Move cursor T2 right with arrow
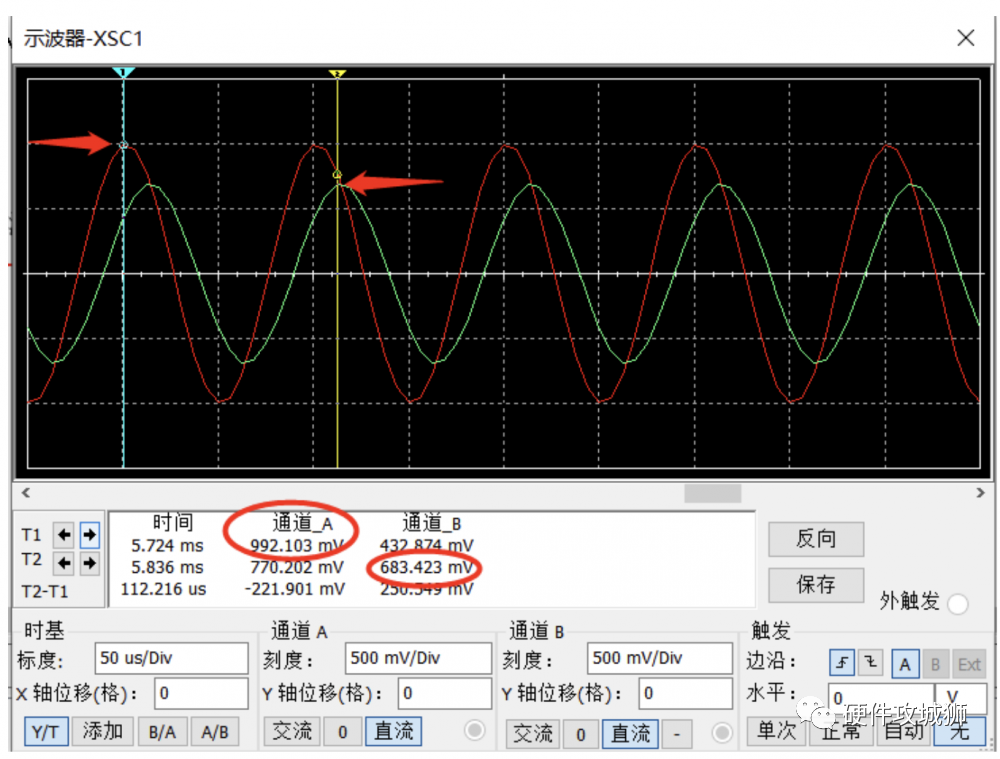This screenshot has width=1000, height=759. click(90, 563)
